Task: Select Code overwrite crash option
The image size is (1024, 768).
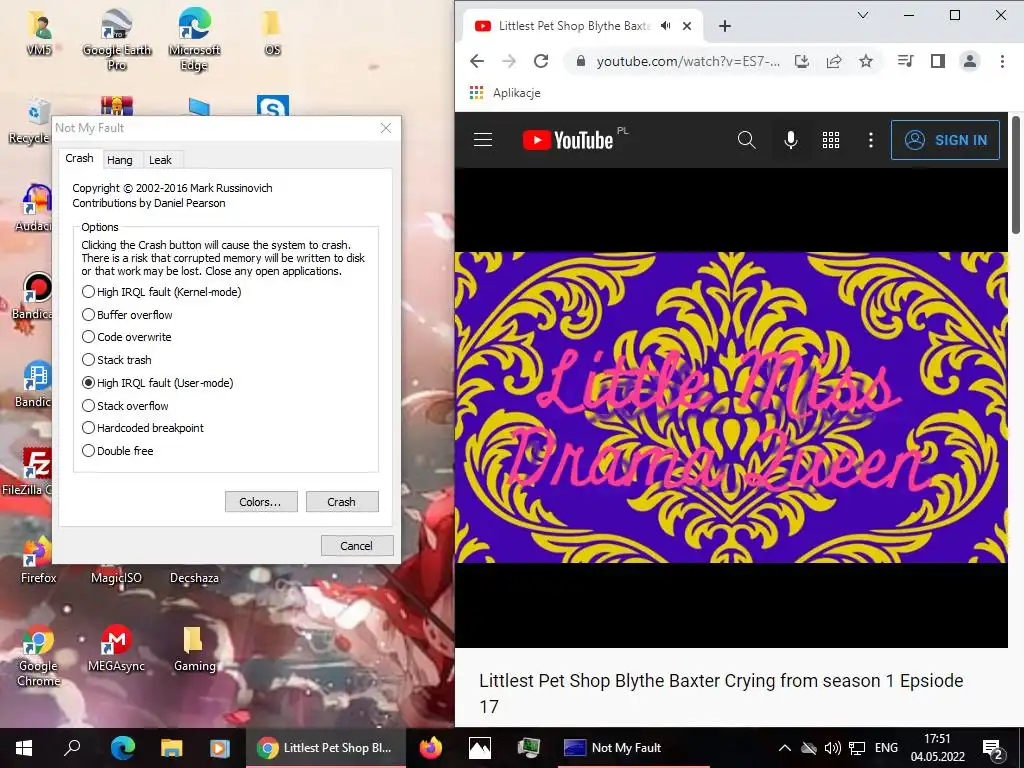Action: coord(127,337)
